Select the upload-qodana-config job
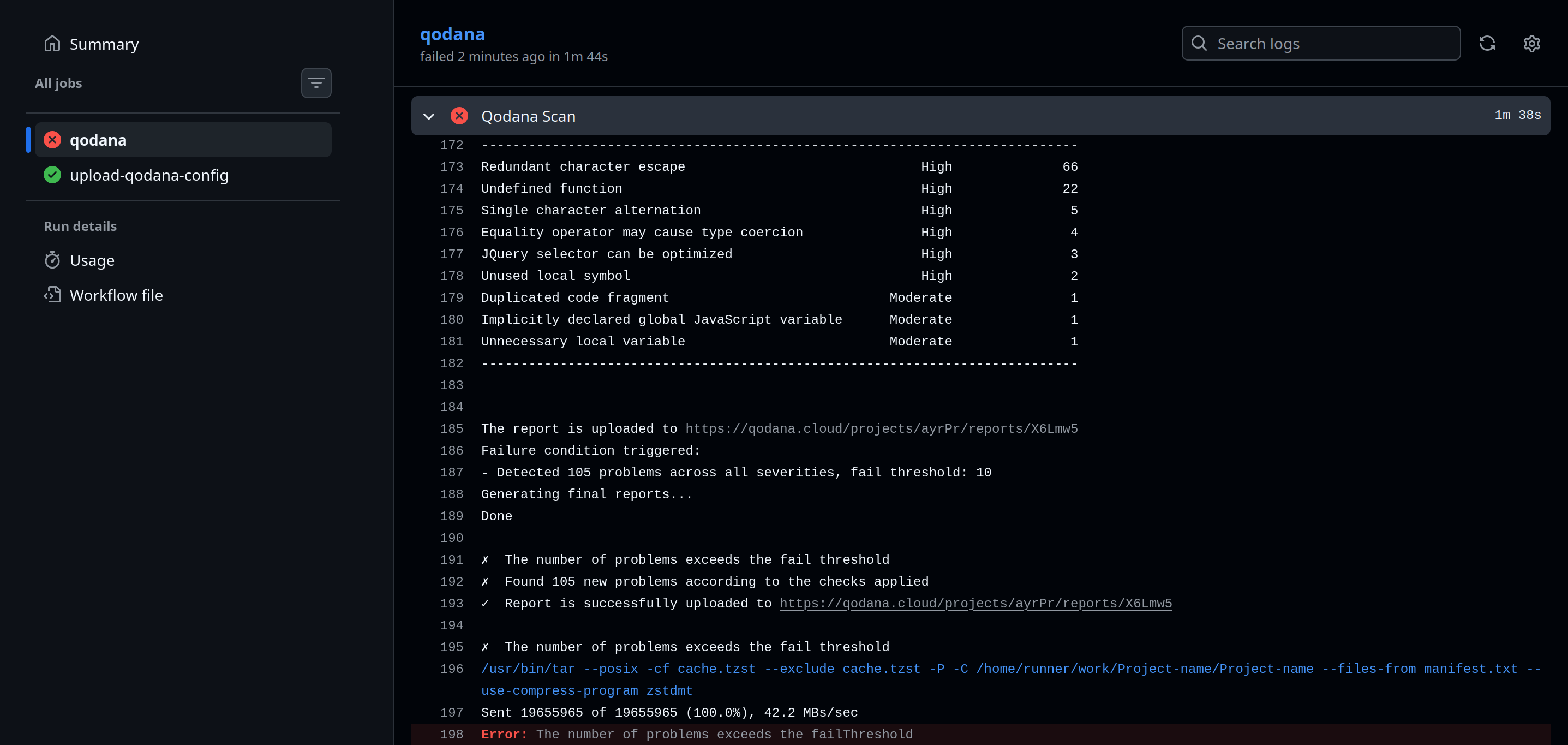The image size is (1568, 745). [x=148, y=175]
